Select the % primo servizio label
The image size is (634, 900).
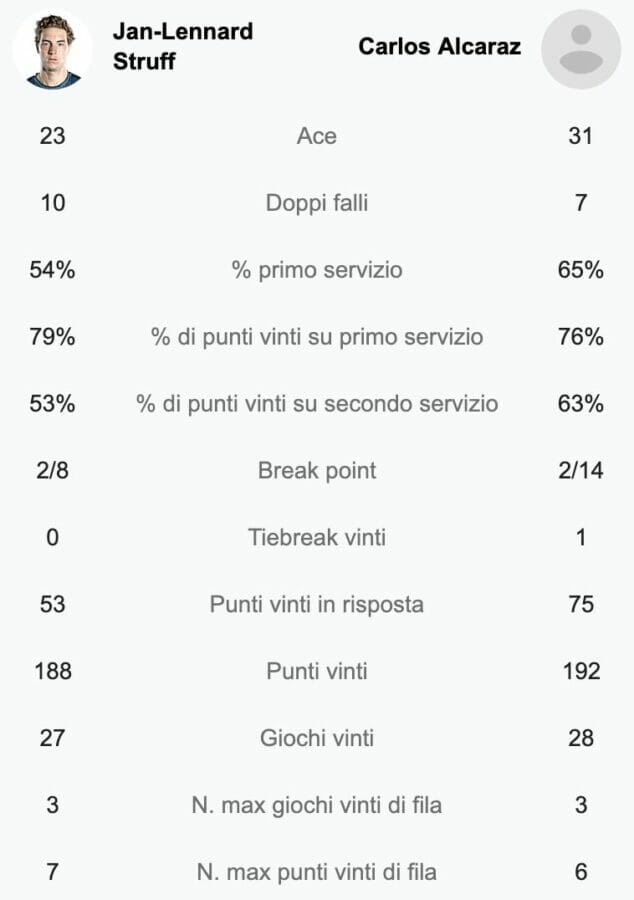[x=317, y=270]
